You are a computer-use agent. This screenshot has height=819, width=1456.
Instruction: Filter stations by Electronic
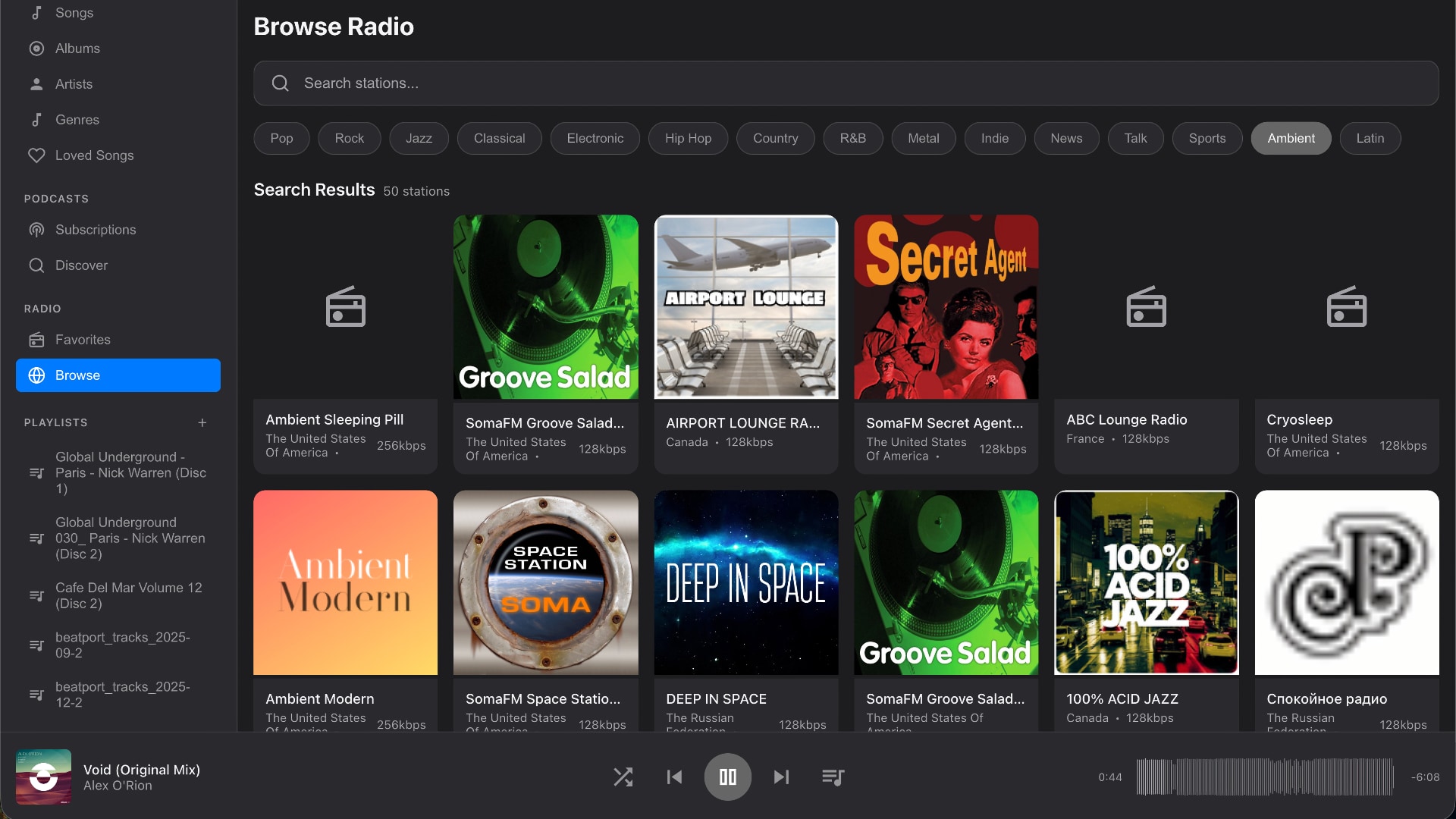[x=595, y=138]
